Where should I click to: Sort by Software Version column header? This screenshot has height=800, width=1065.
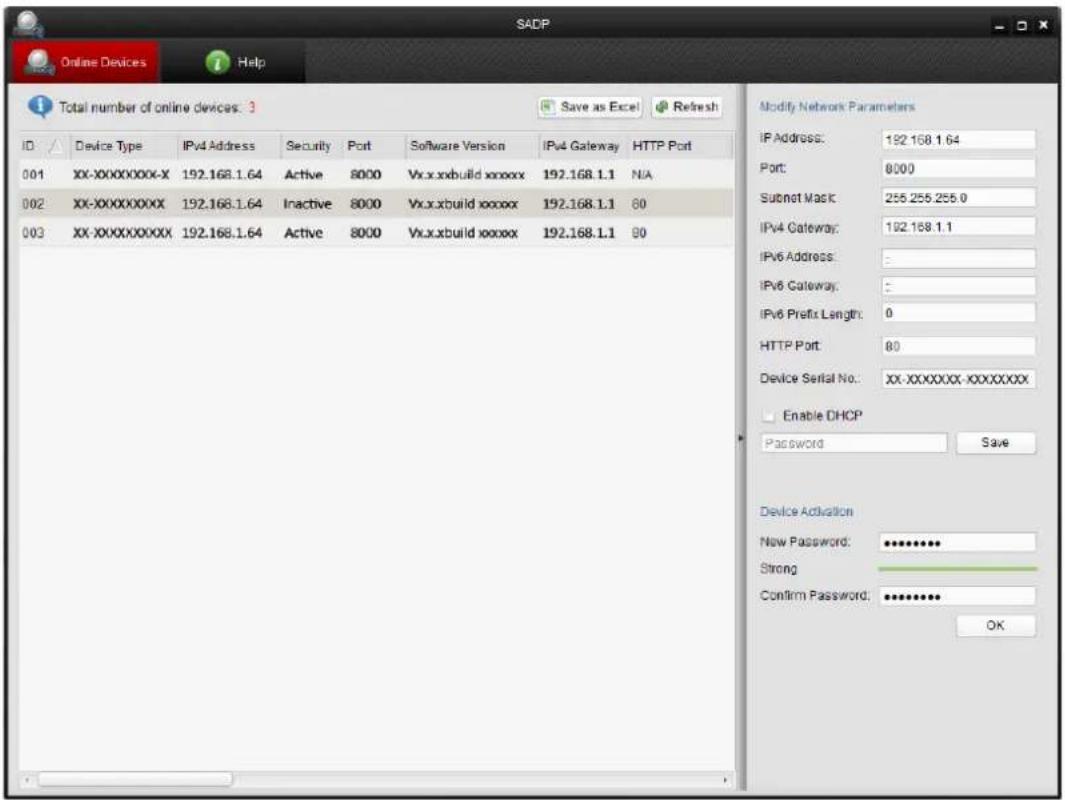pos(471,145)
